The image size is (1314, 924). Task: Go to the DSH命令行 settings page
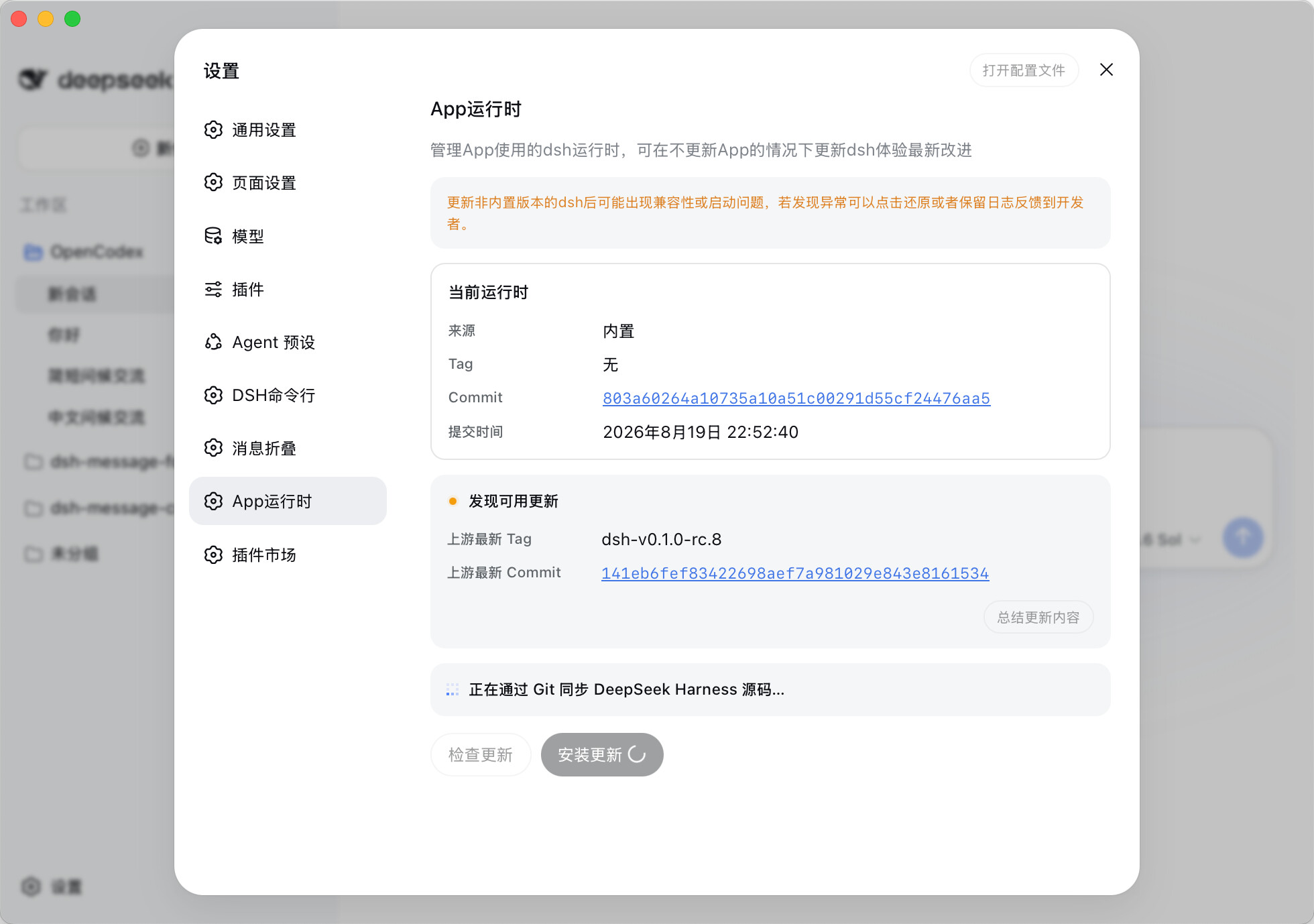pyautogui.click(x=288, y=395)
